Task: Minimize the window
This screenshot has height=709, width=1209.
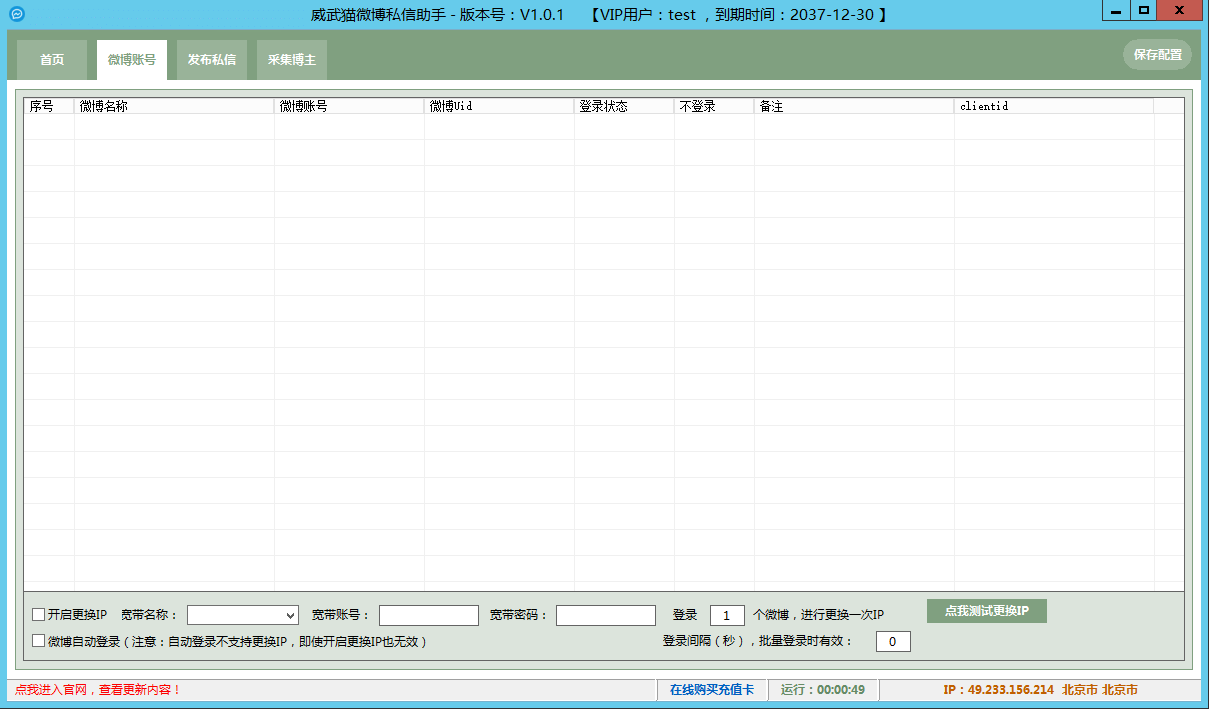Action: (x=1116, y=11)
